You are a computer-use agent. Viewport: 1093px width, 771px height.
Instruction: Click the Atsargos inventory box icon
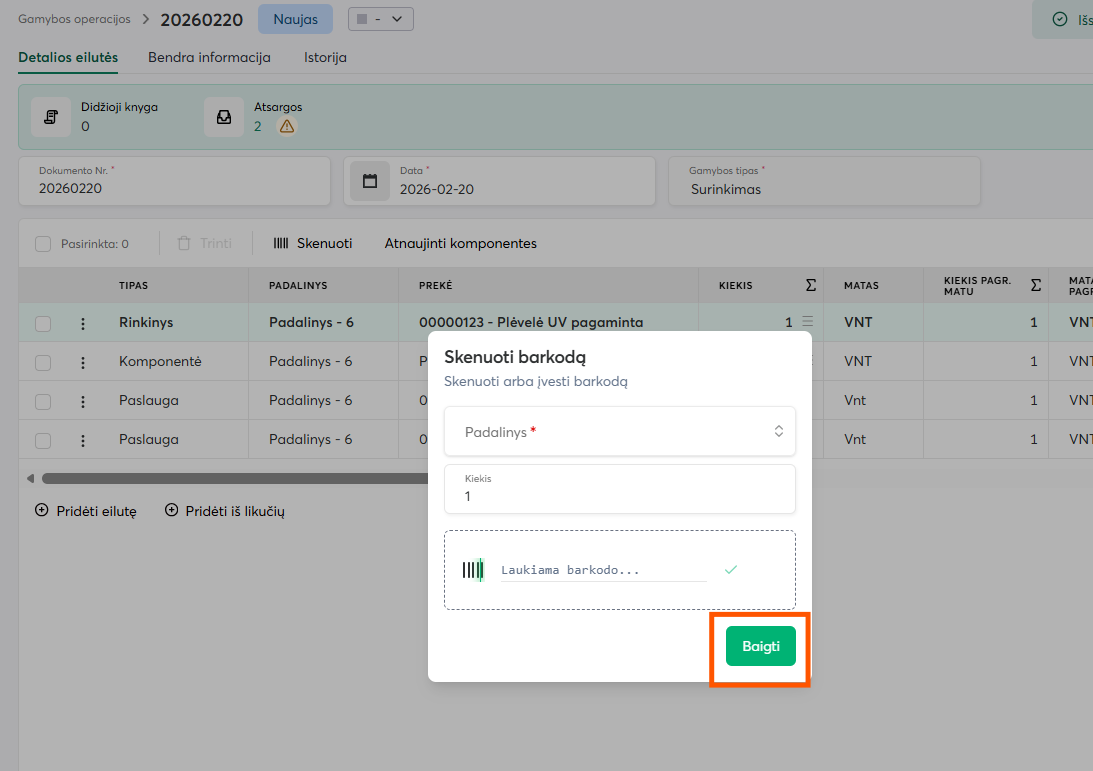coord(224,117)
